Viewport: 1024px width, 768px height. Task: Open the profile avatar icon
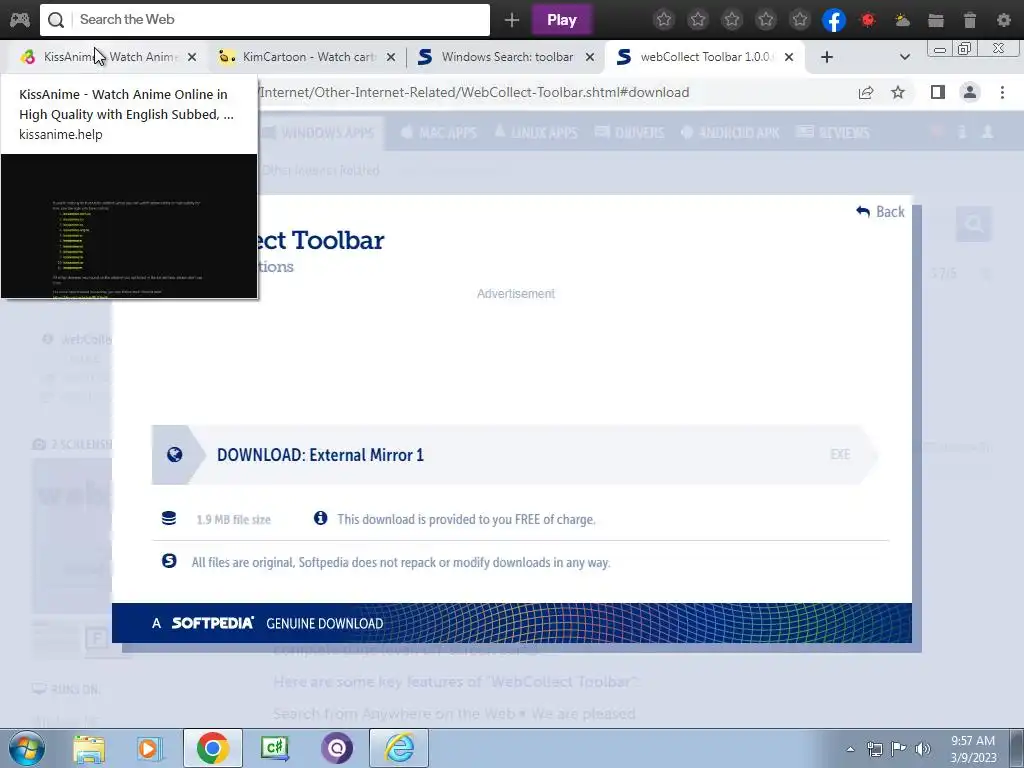tap(970, 93)
